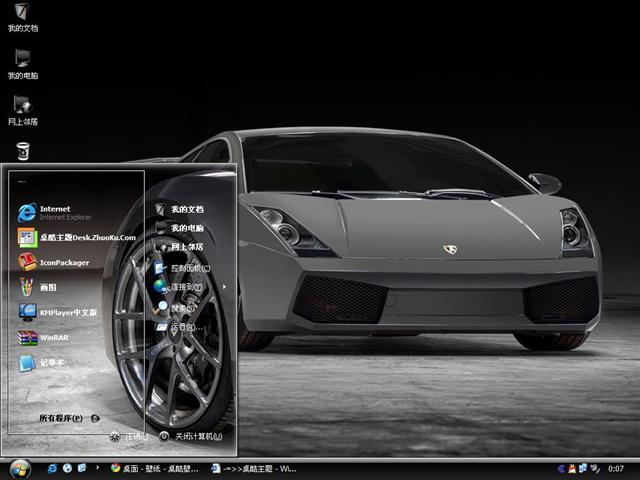Open WinRAR from Start menu

[43, 338]
